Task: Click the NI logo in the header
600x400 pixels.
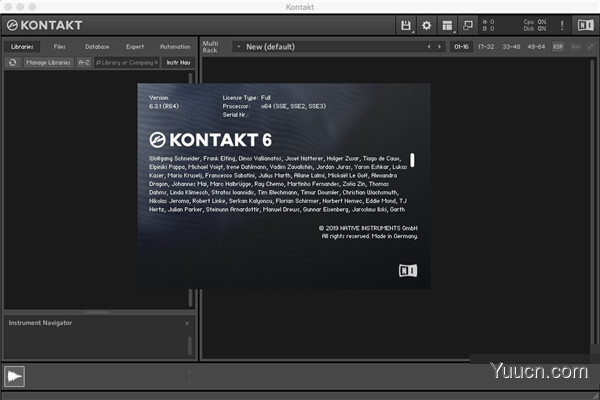Action: click(x=585, y=25)
